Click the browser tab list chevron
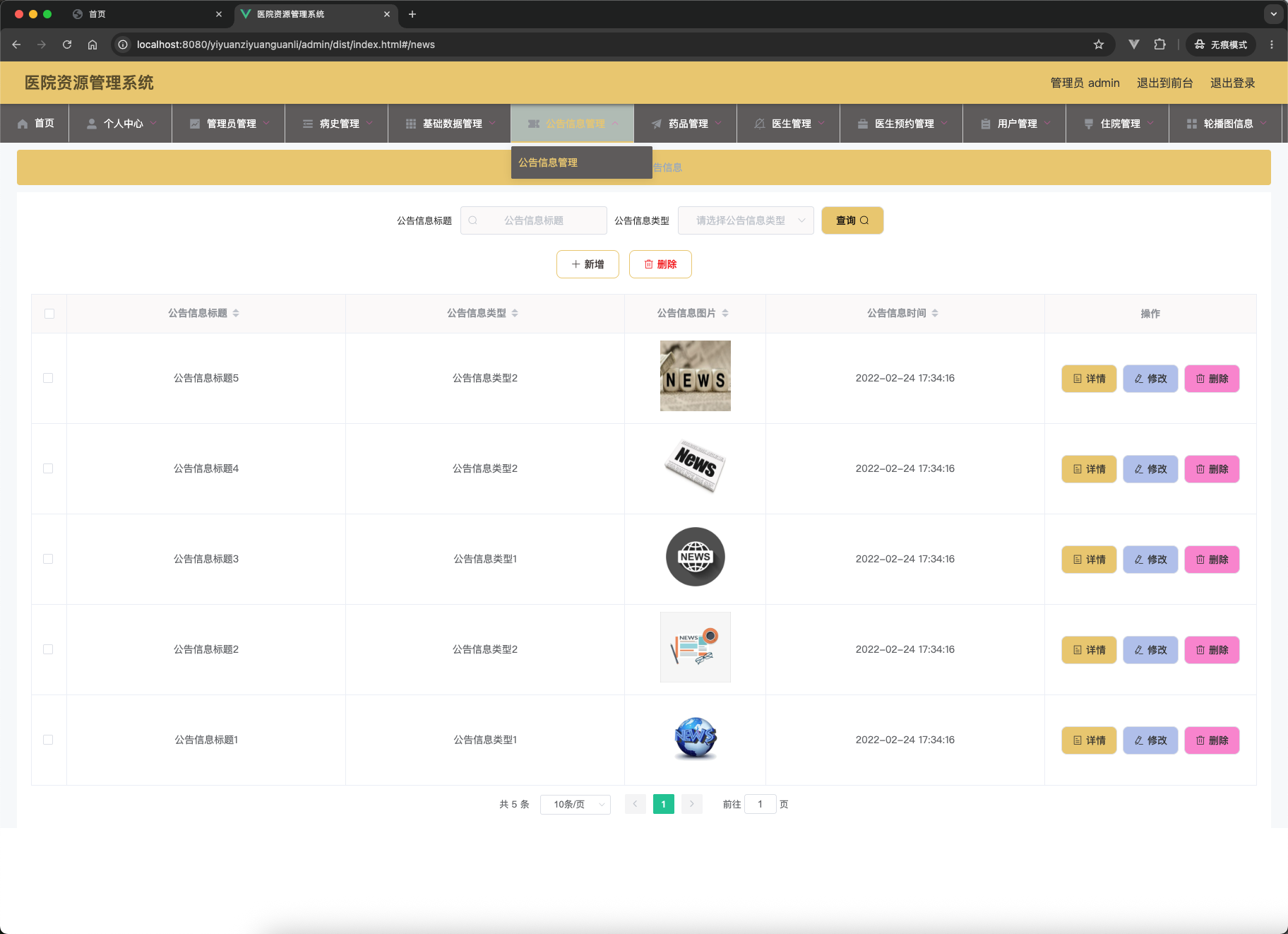 coord(1274,14)
